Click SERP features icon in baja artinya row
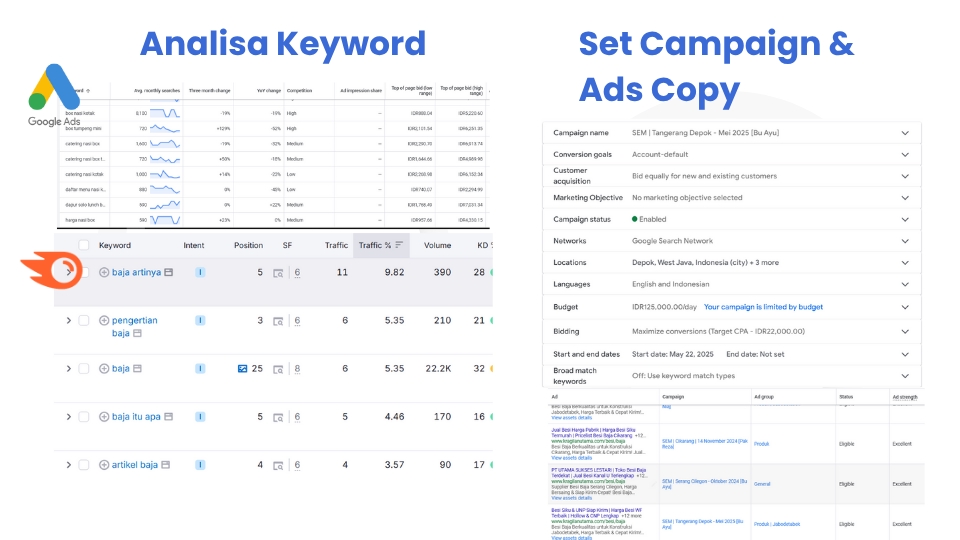Viewport: 960px width, 540px height. (278, 273)
